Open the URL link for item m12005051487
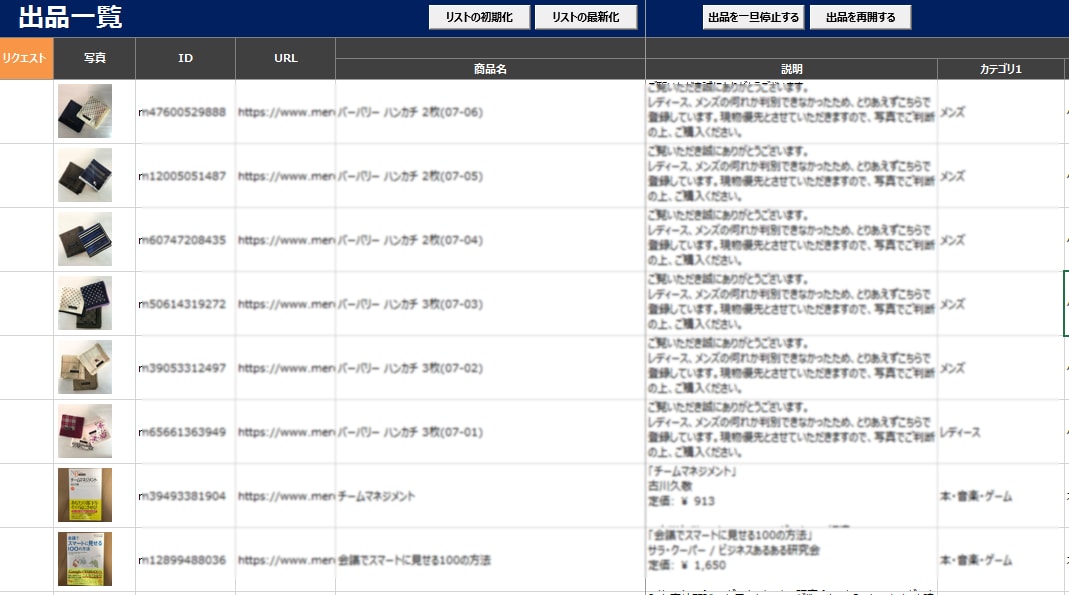 click(286, 176)
